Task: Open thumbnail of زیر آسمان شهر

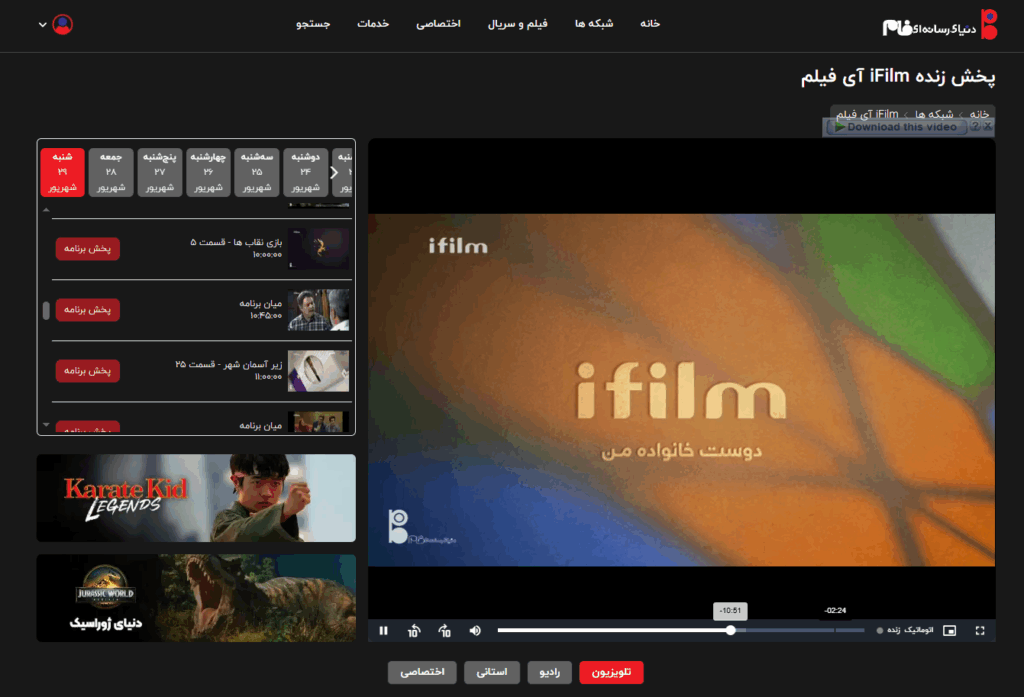Action: click(319, 371)
